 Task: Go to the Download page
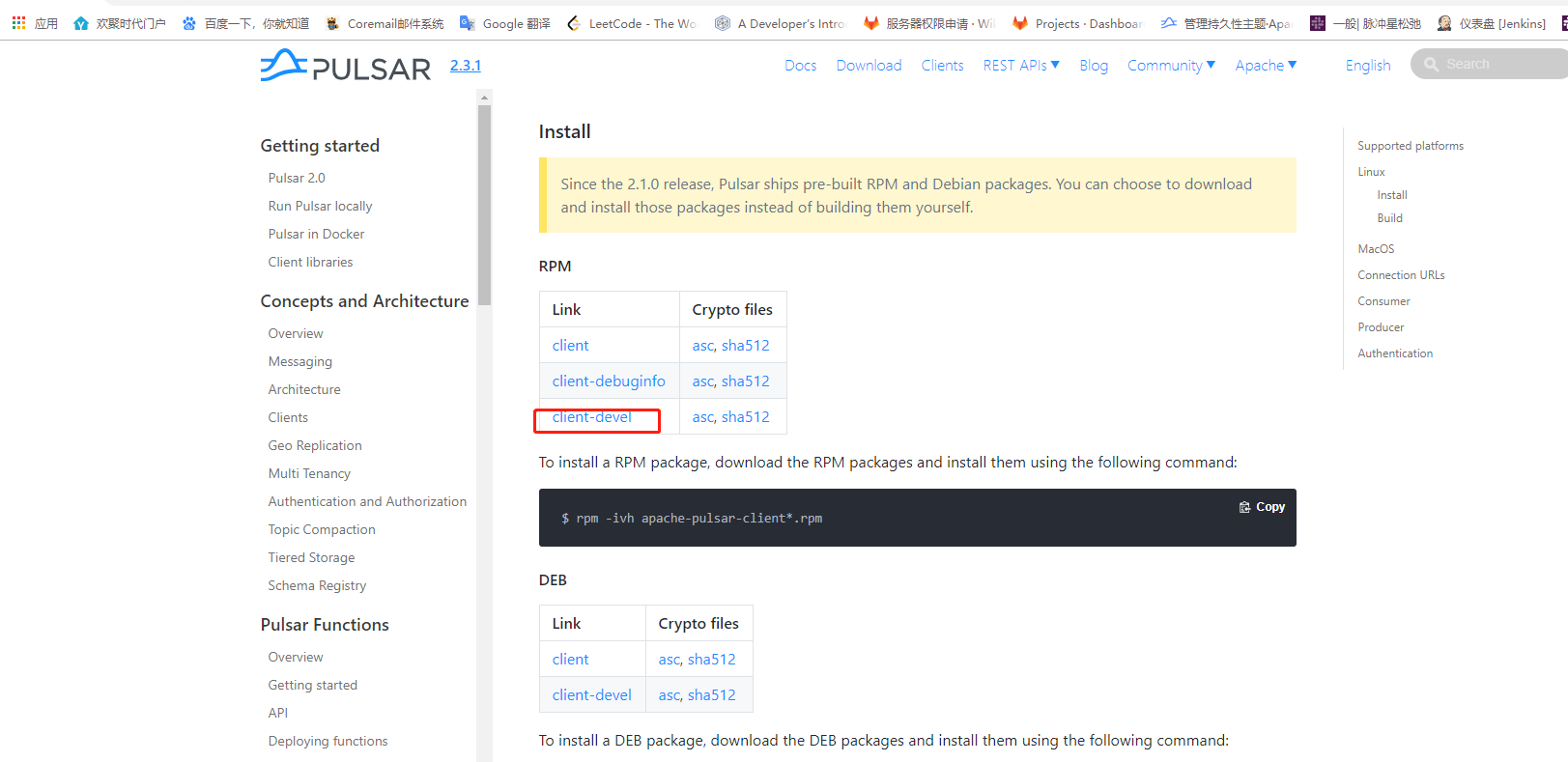869,66
